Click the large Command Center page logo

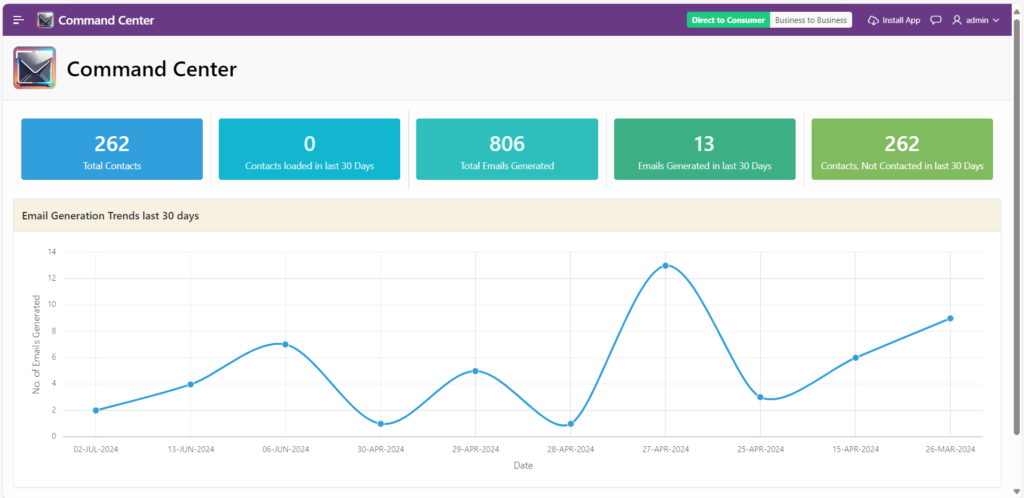click(34, 69)
